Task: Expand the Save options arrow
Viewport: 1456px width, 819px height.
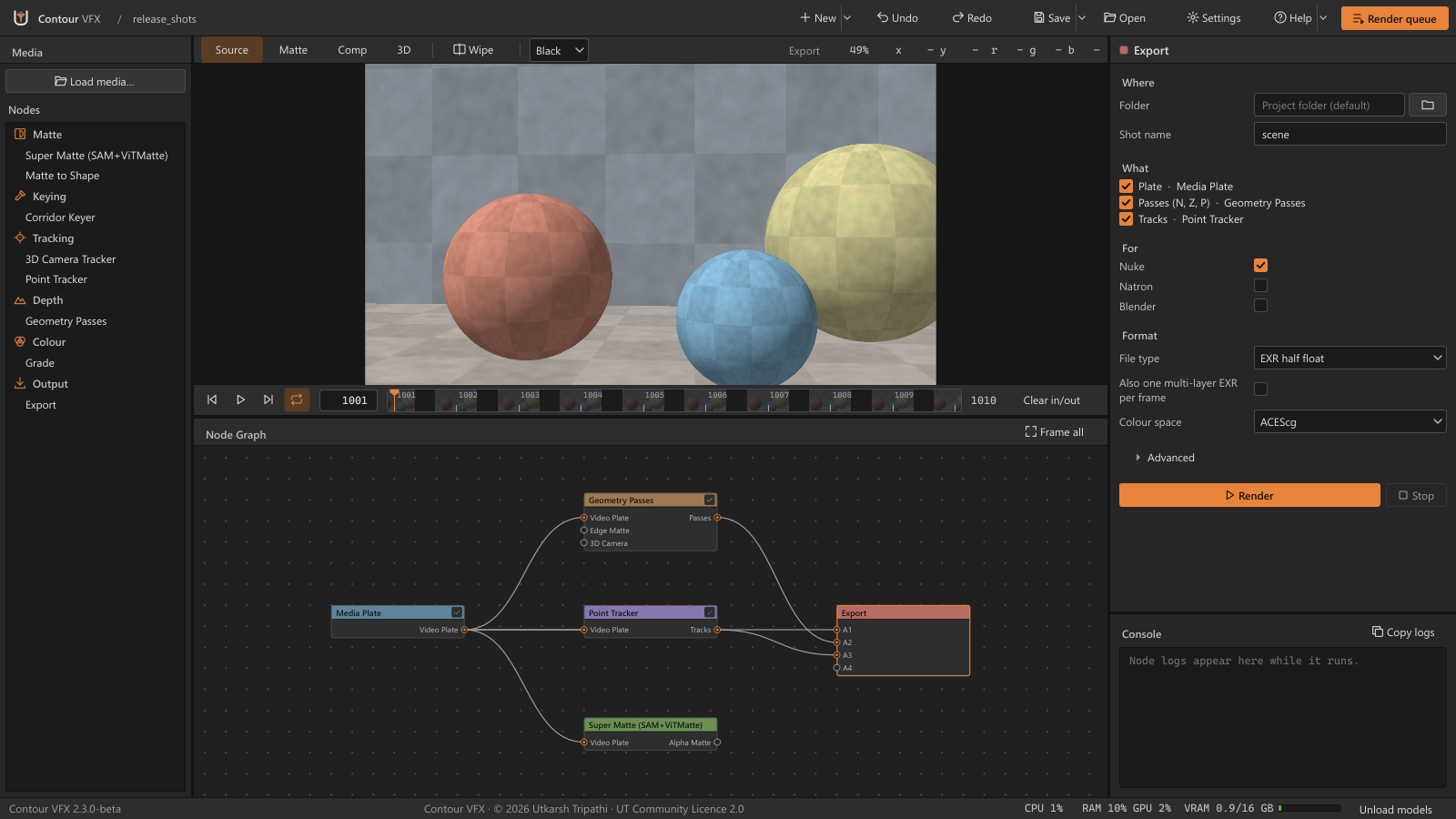Action: tap(1082, 18)
